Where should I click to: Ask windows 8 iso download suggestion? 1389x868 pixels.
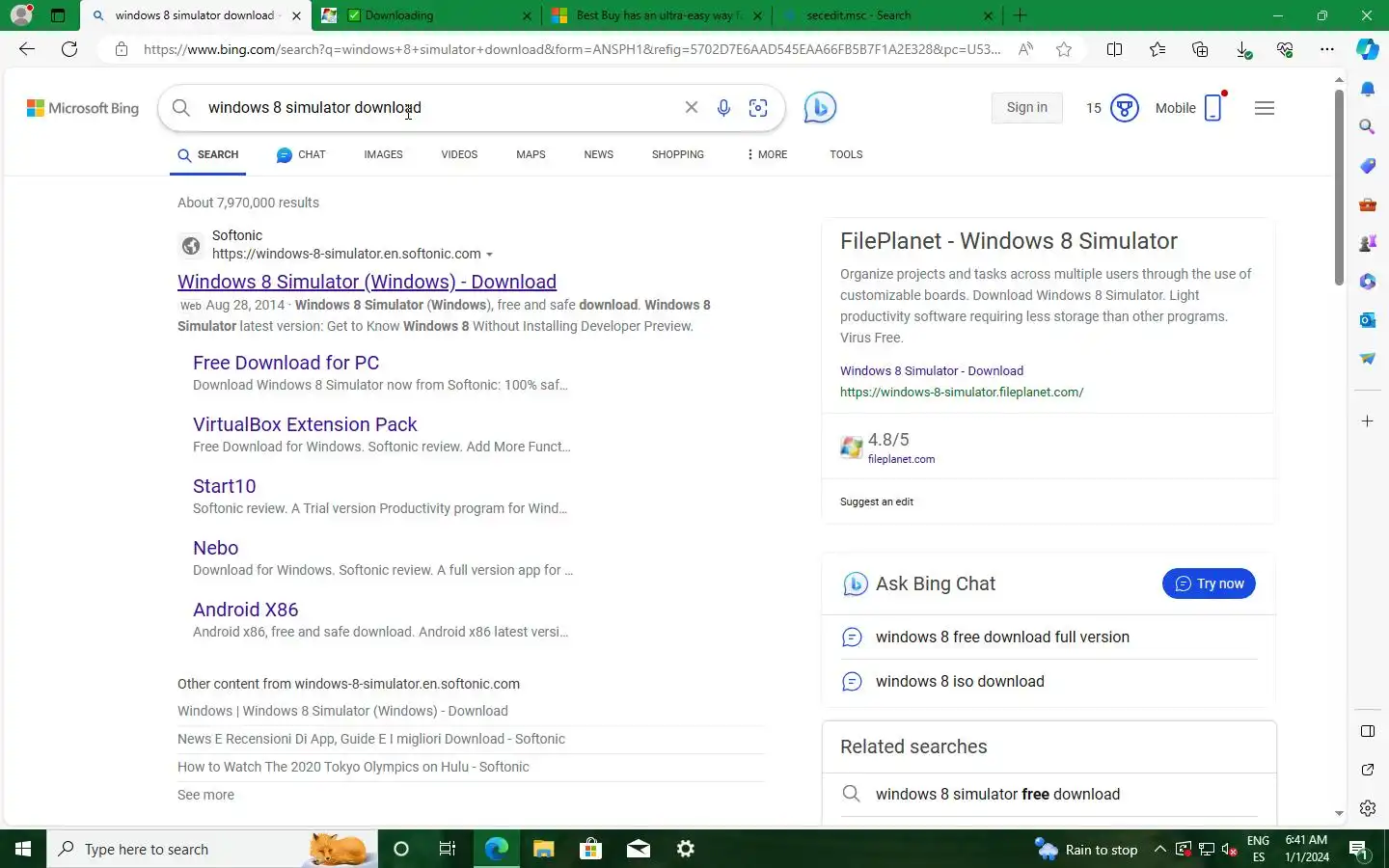coord(960,682)
